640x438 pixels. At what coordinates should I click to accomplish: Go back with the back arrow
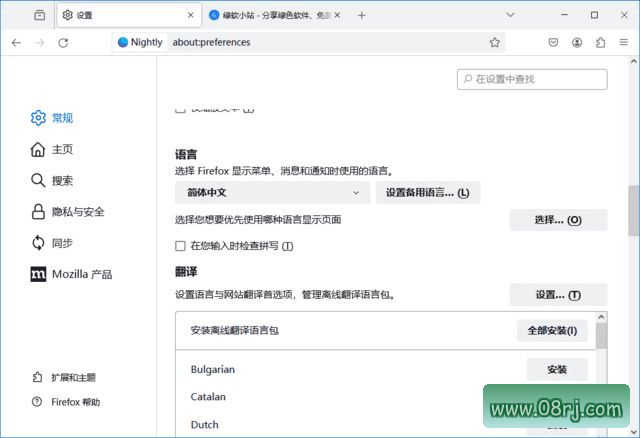pyautogui.click(x=16, y=42)
